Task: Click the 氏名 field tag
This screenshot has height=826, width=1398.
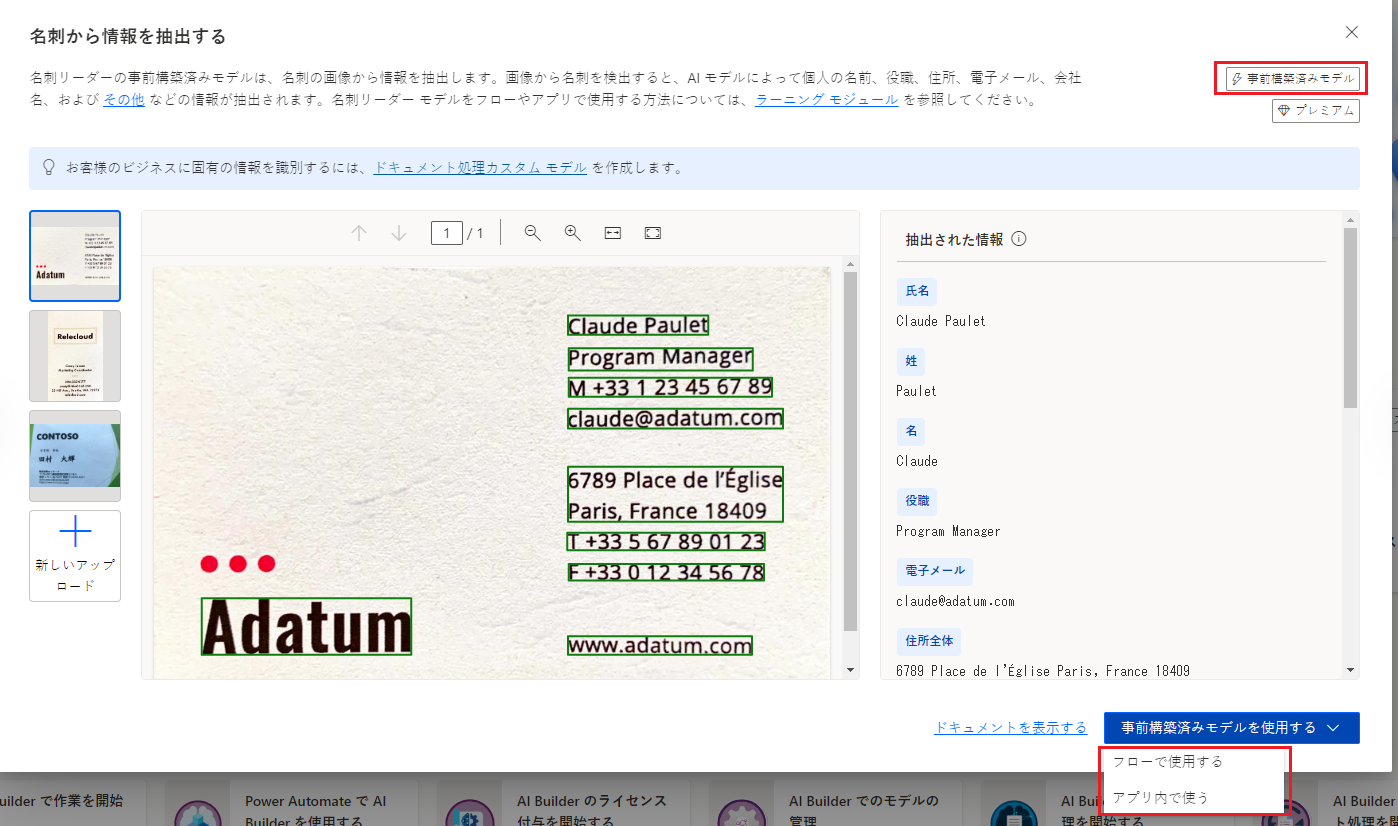Action: coord(917,291)
